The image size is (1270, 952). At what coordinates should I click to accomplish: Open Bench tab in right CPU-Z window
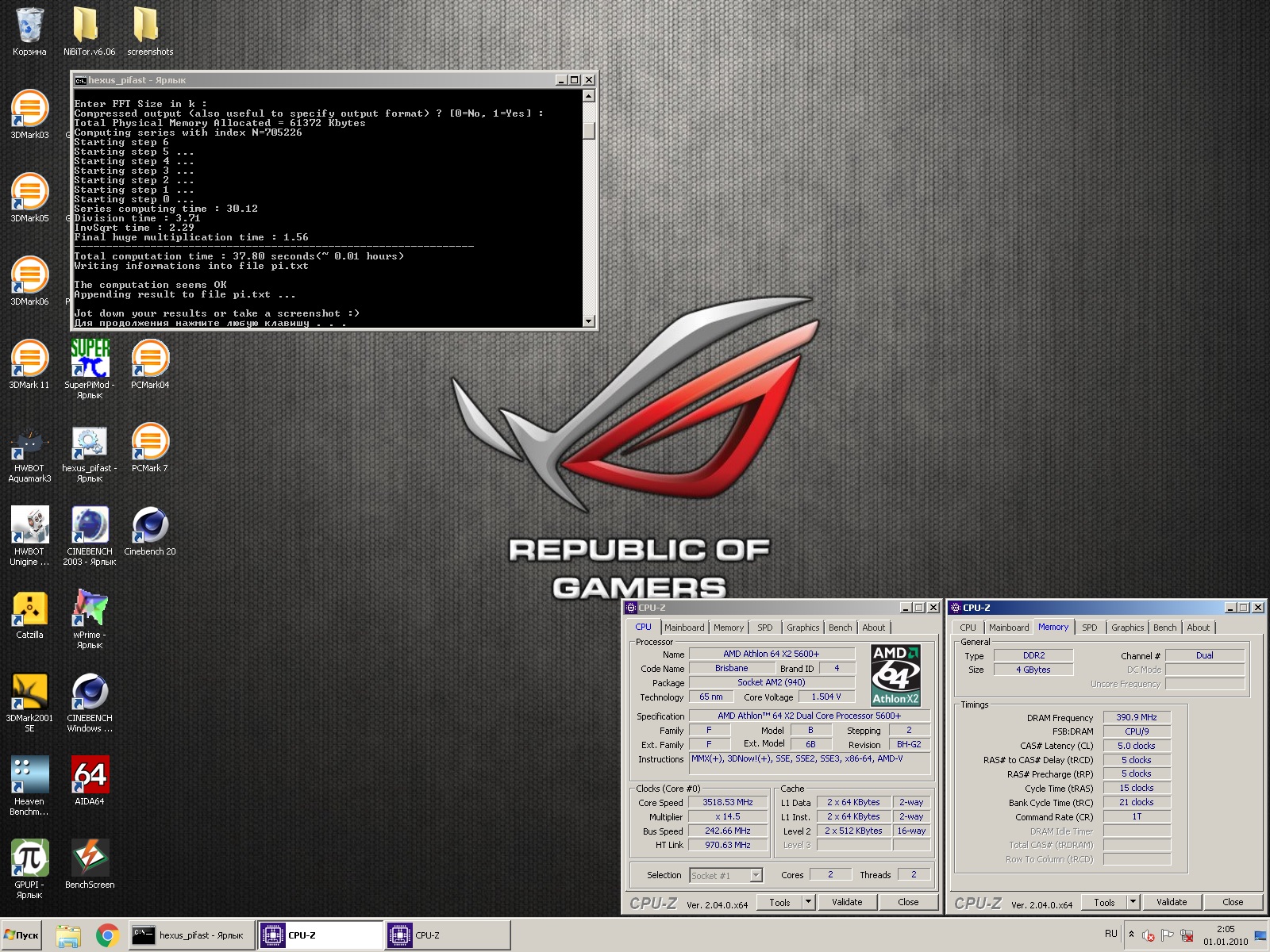(x=1164, y=628)
